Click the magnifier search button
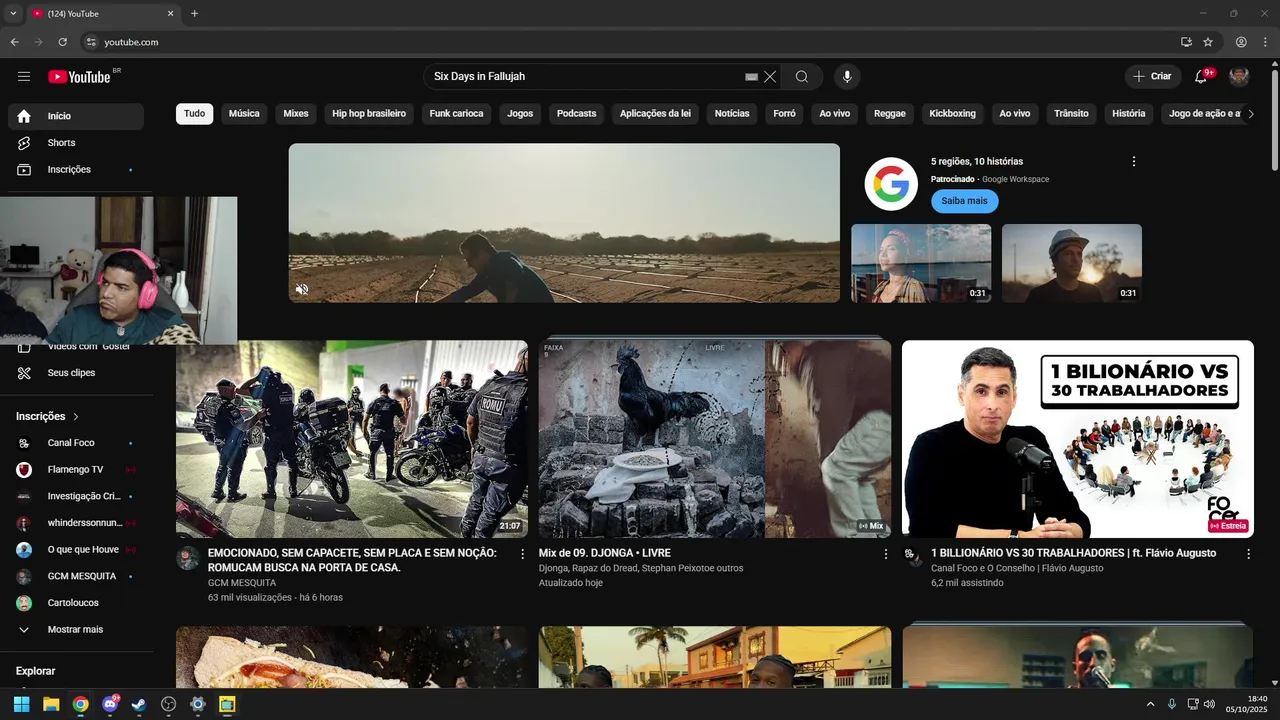Image resolution: width=1280 pixels, height=720 pixels. (x=802, y=77)
